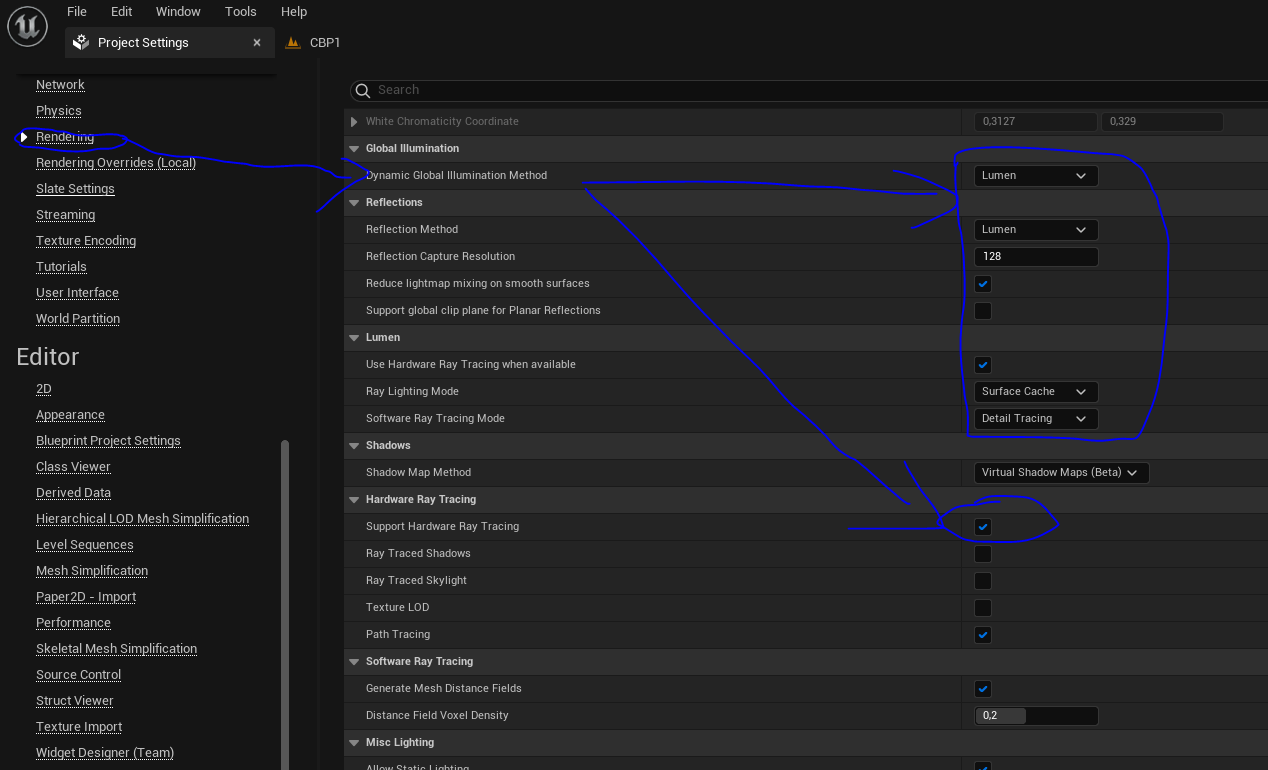Collapse the Lumen section

354,338
